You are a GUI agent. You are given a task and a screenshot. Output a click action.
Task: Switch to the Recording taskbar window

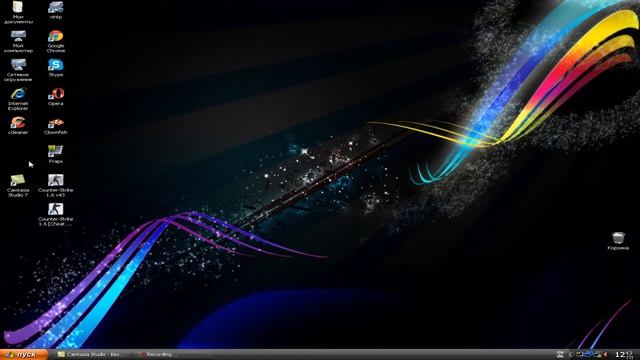click(158, 354)
